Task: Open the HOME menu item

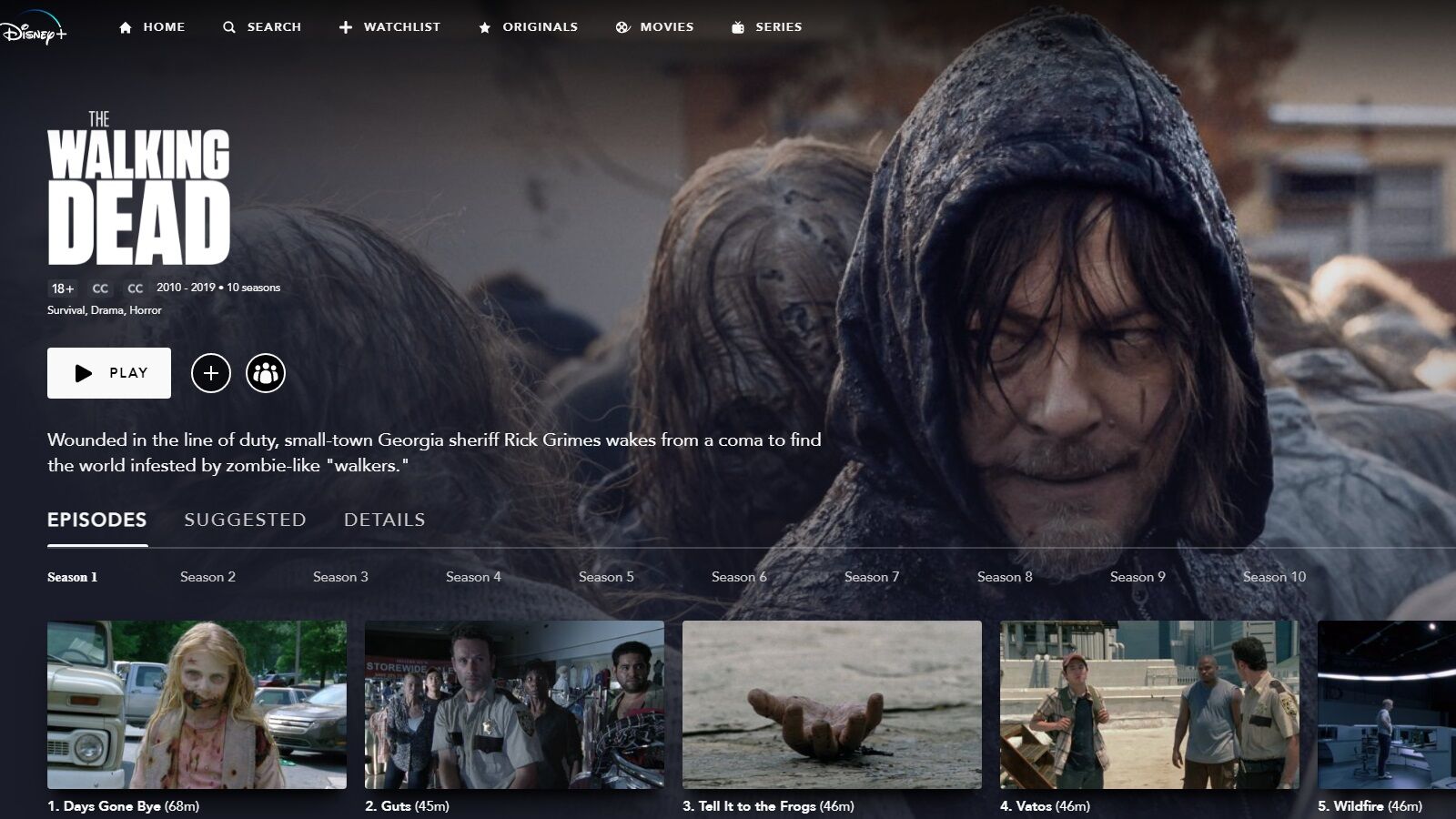Action: (x=164, y=27)
